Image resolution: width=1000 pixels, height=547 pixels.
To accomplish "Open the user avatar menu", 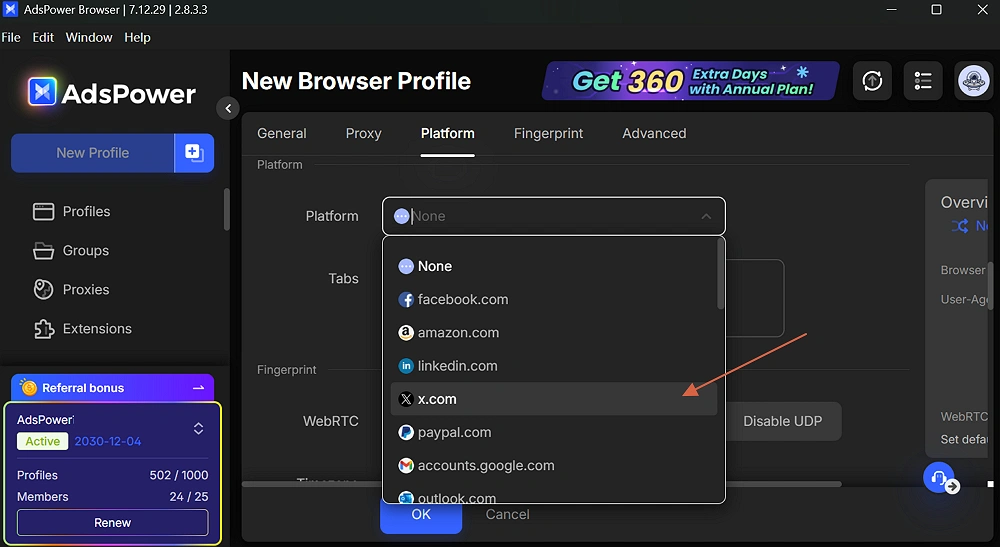I will (x=973, y=81).
